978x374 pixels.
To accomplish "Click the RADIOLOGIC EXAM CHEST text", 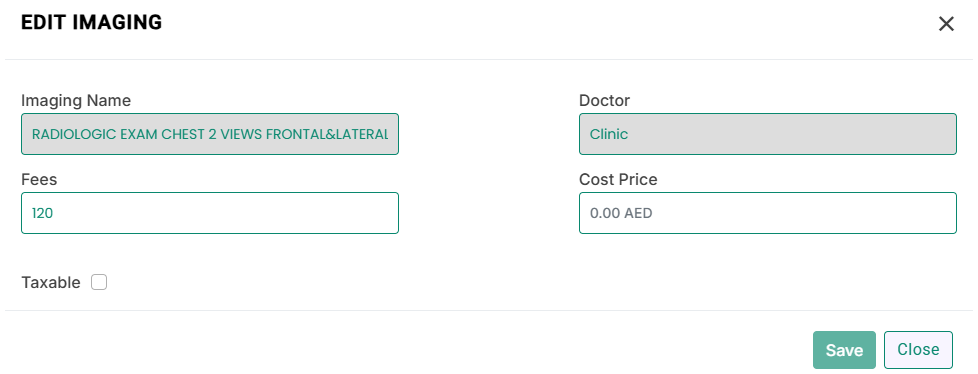I will click(x=119, y=134).
